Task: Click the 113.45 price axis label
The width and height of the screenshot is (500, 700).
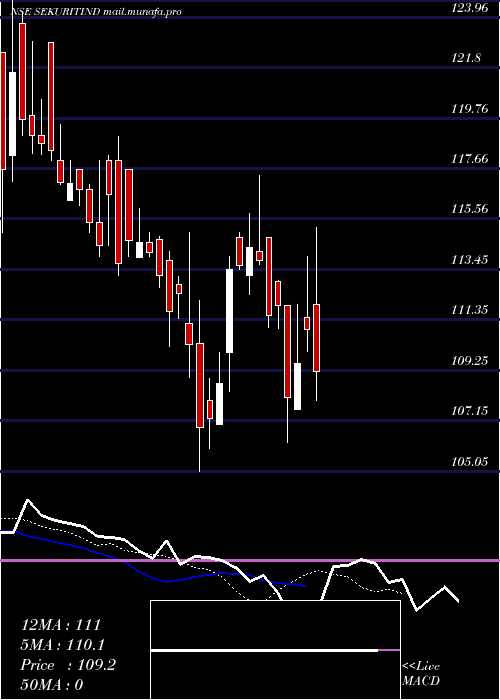Action: pyautogui.click(x=470, y=259)
